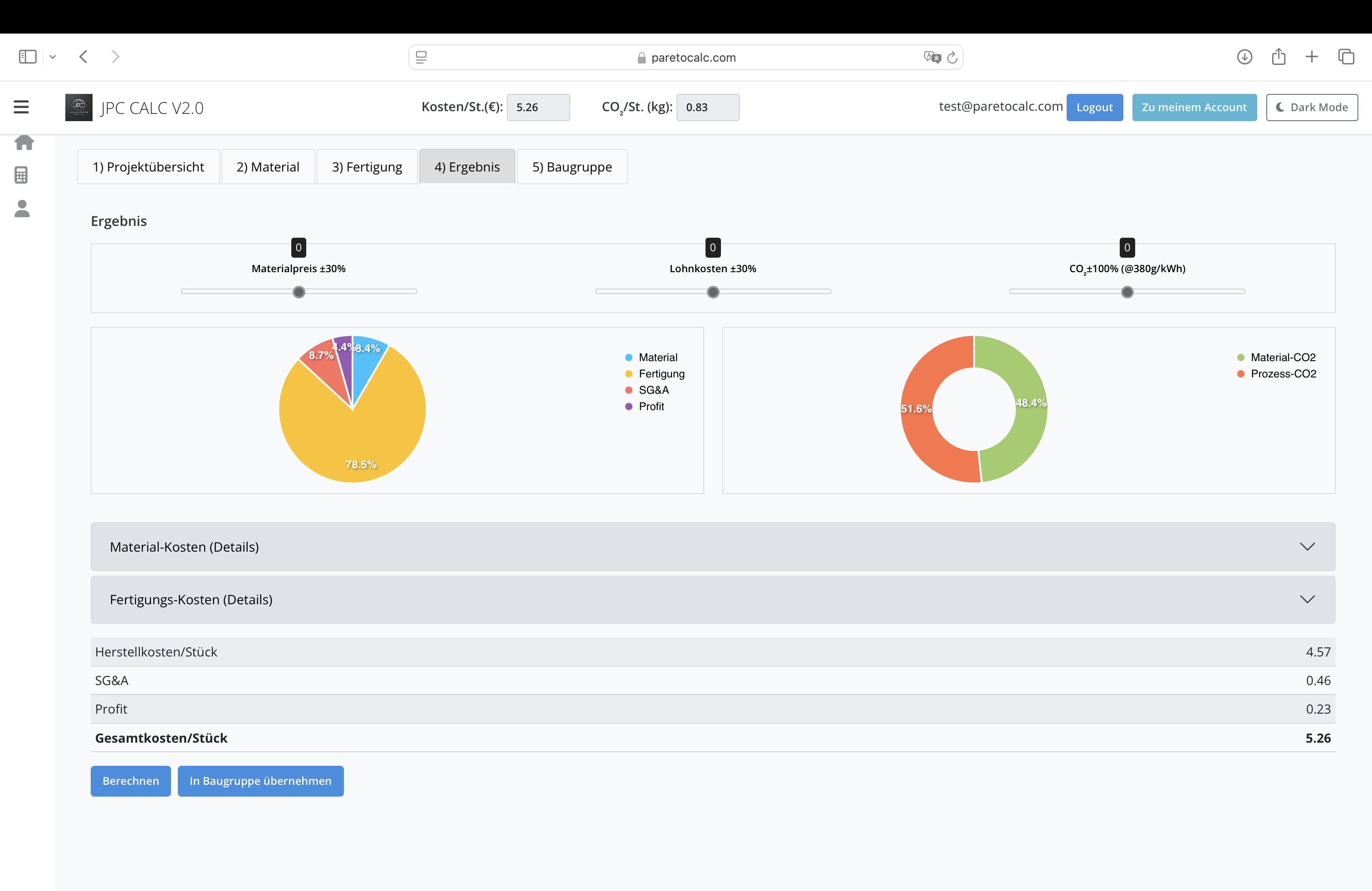Switch to the 3) Fertigung tab
The width and height of the screenshot is (1372, 891).
tap(367, 166)
